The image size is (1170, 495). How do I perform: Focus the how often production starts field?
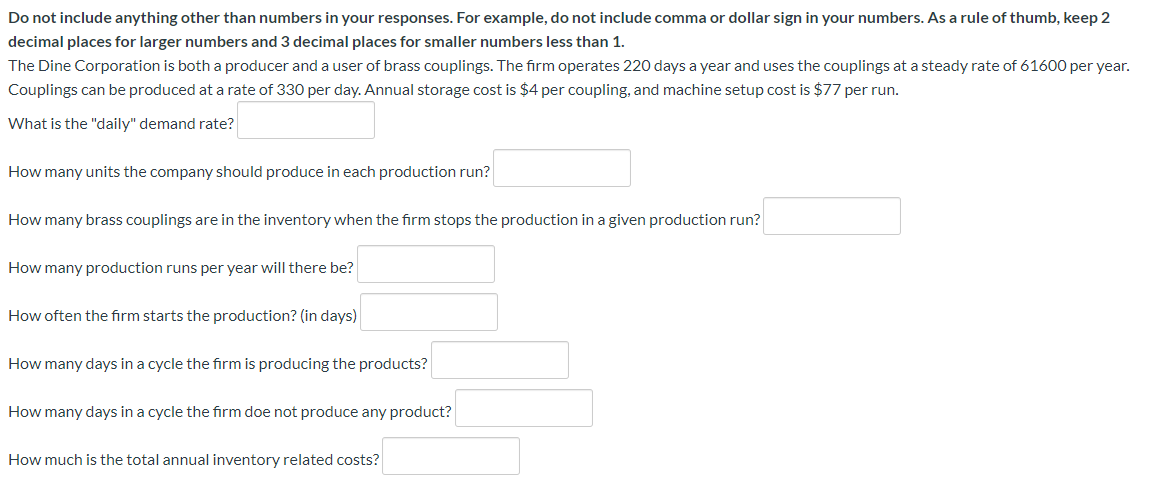point(429,312)
